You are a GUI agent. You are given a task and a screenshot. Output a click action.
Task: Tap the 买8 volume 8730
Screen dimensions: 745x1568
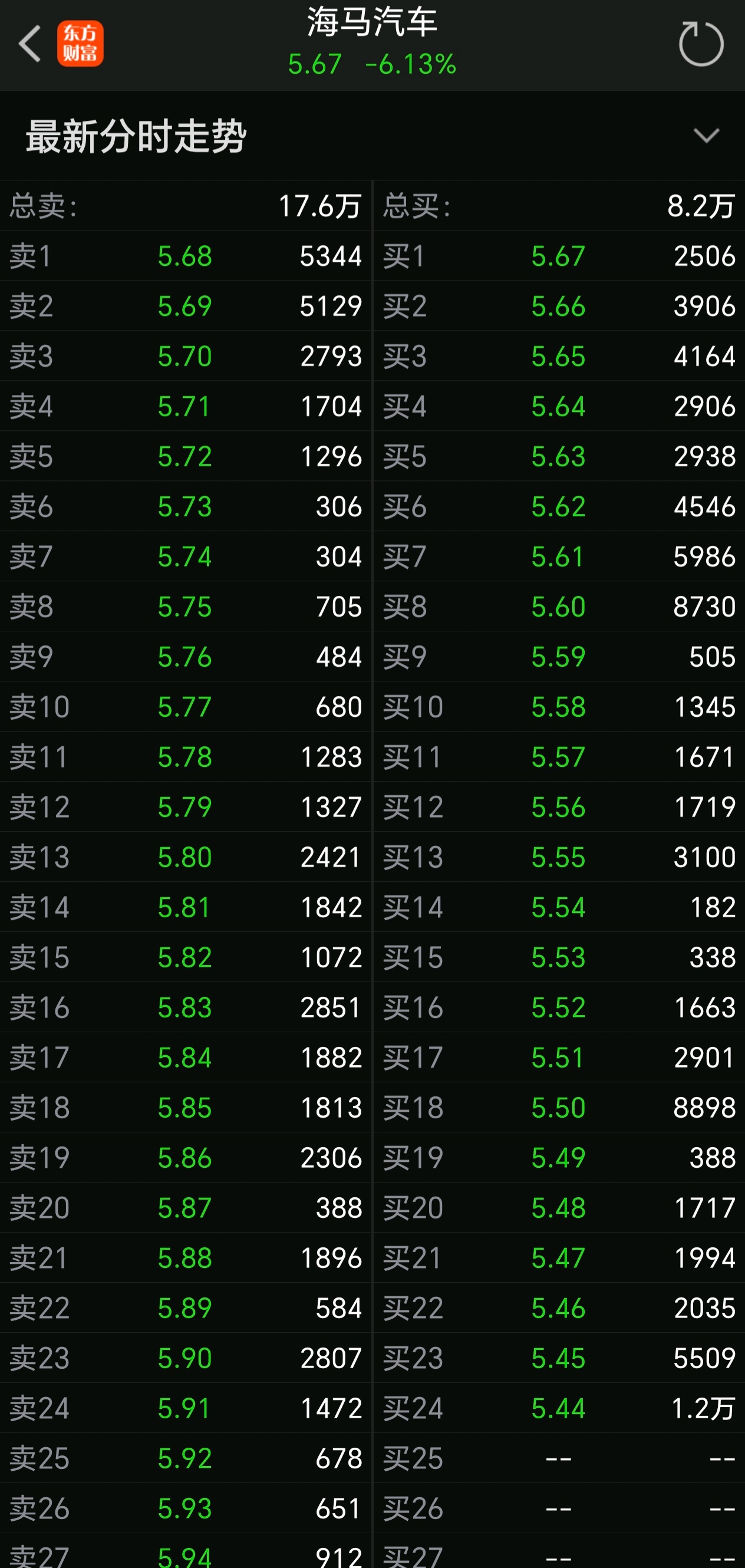pyautogui.click(x=705, y=606)
